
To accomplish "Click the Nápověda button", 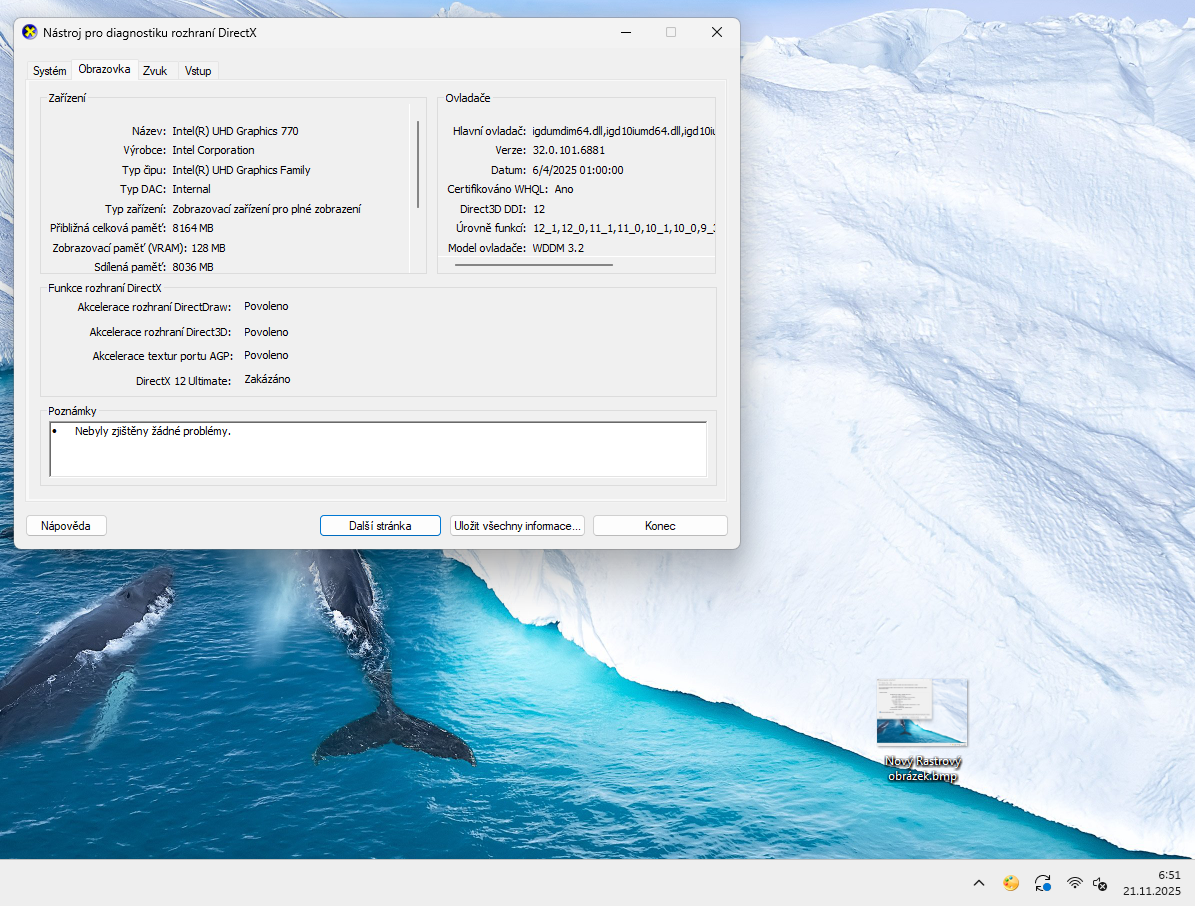I will point(66,525).
